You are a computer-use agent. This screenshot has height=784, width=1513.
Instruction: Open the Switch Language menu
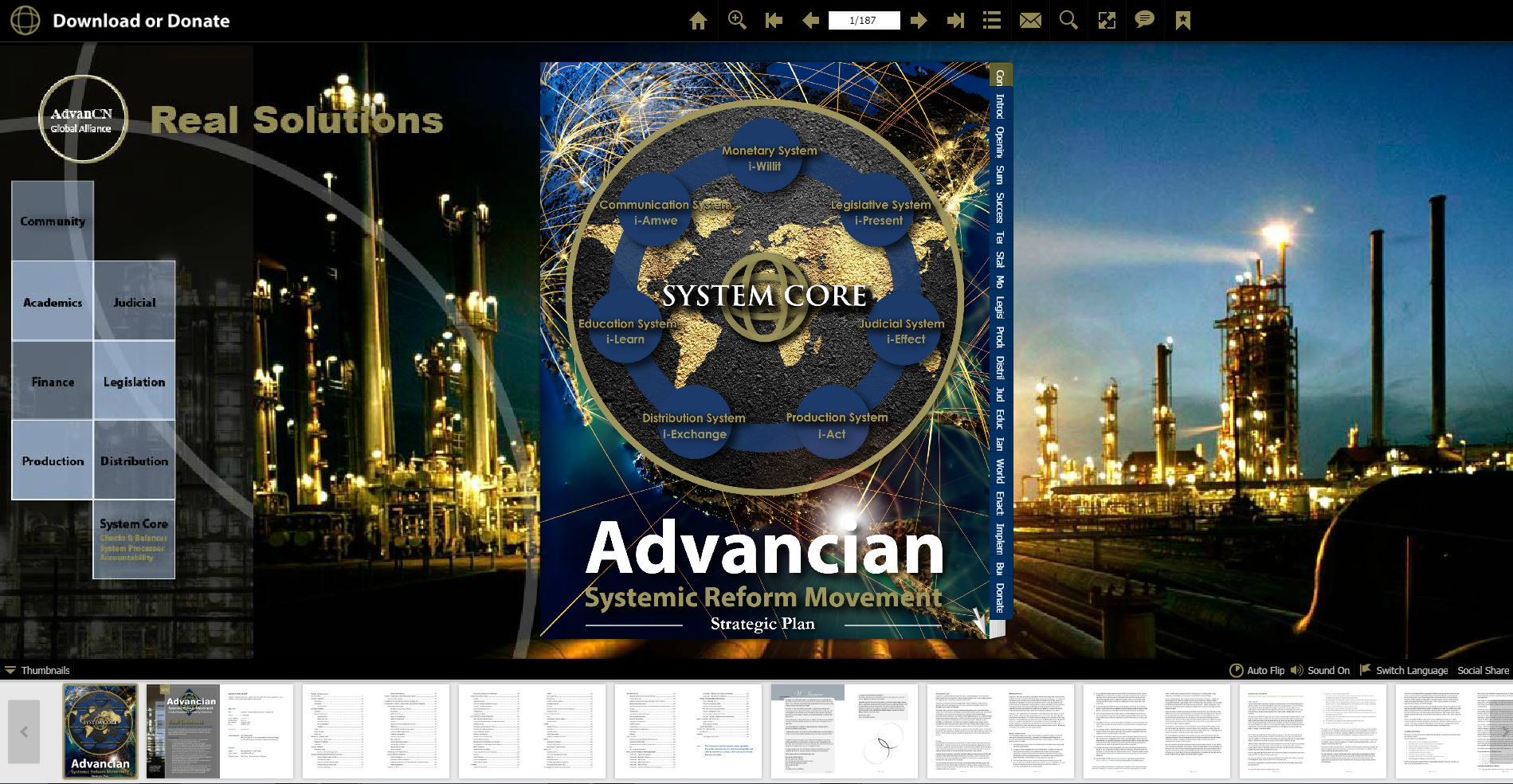tap(1404, 670)
